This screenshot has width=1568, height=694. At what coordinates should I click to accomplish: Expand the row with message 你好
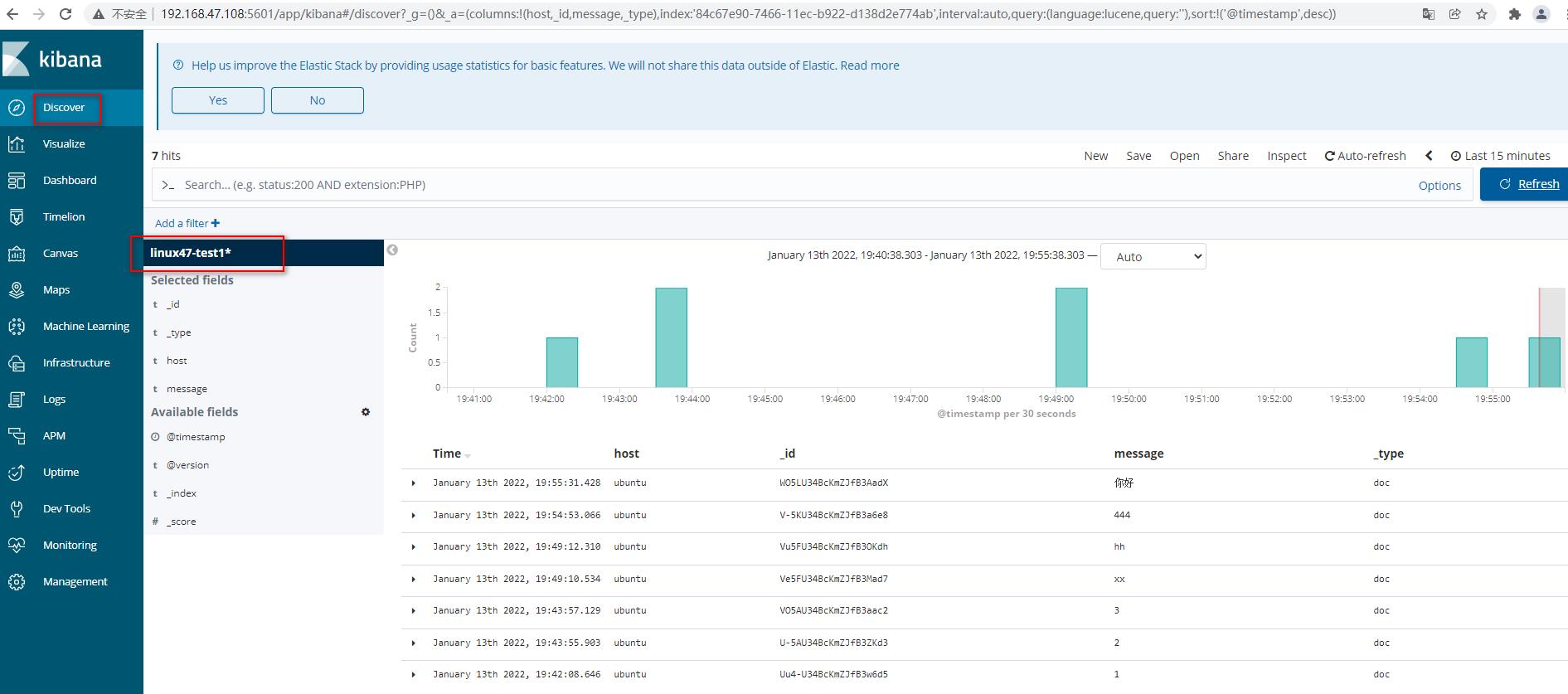click(x=414, y=483)
